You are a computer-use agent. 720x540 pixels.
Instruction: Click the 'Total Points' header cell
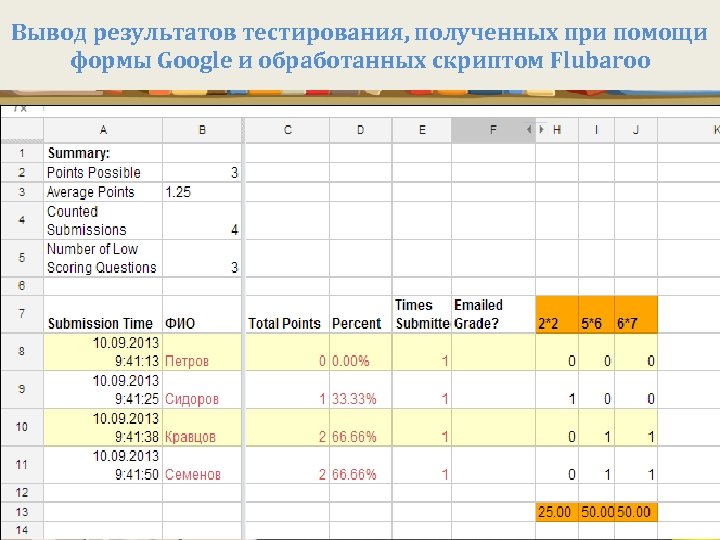coord(287,315)
